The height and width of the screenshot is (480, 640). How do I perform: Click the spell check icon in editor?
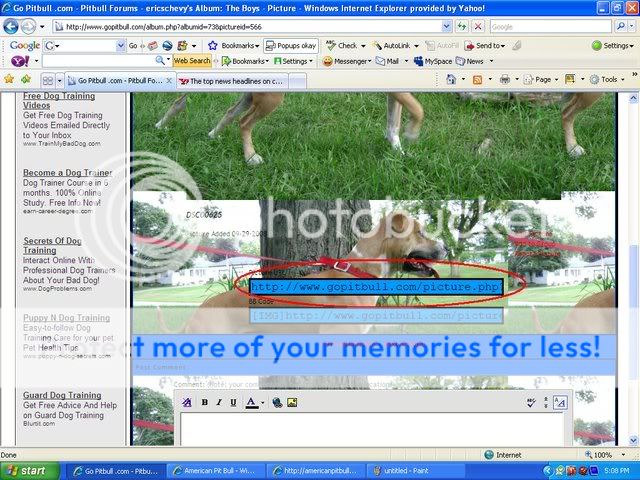tap(531, 402)
